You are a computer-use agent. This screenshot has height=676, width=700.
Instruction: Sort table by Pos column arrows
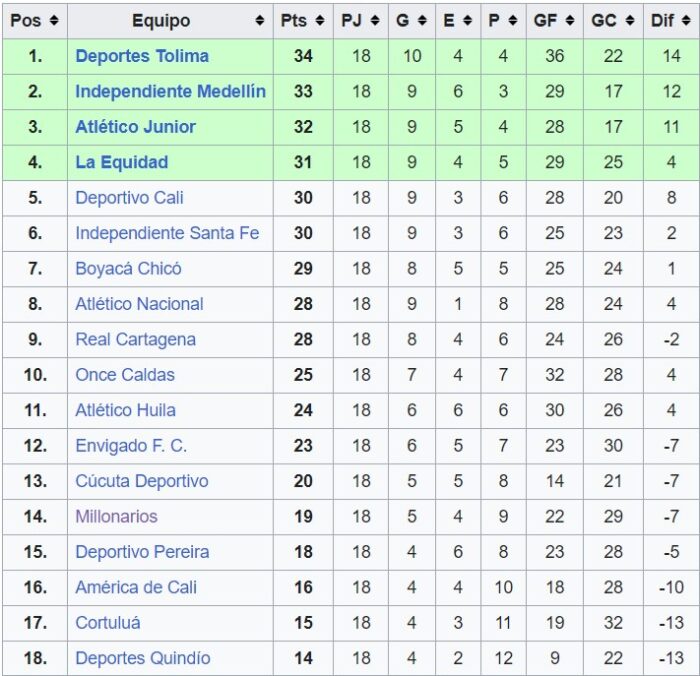pyautogui.click(x=54, y=20)
